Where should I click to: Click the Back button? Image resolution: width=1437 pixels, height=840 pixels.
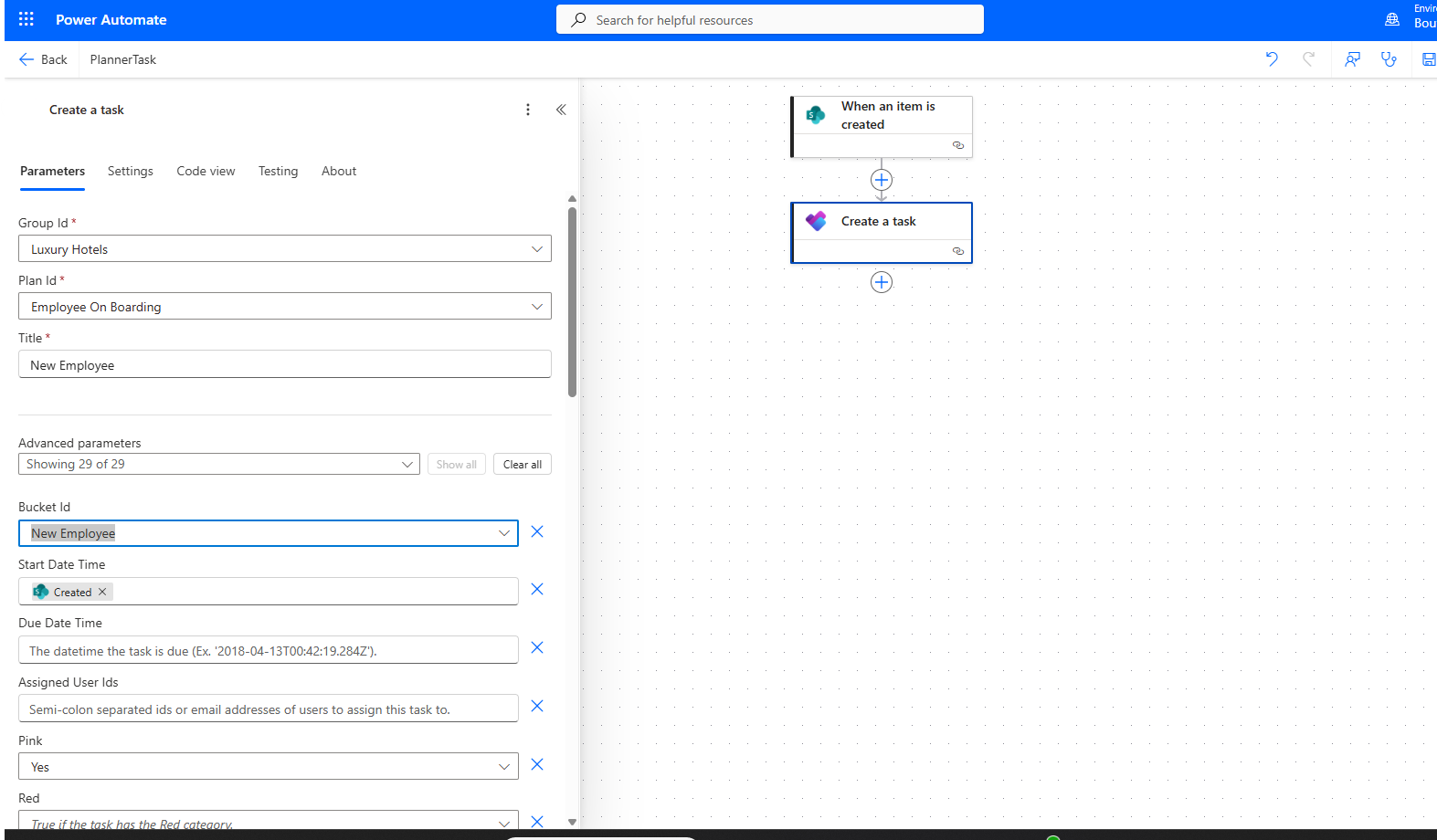point(43,59)
